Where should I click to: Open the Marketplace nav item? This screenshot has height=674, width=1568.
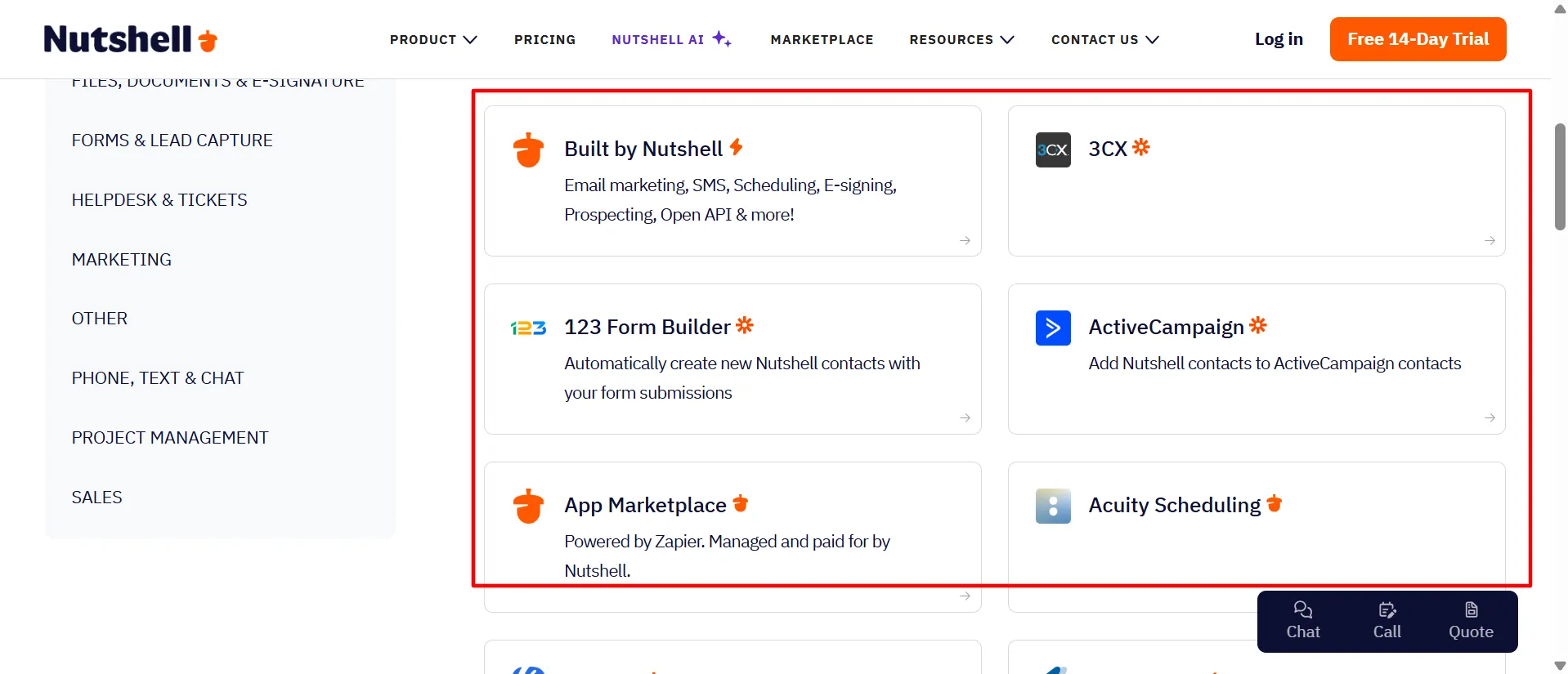822,39
